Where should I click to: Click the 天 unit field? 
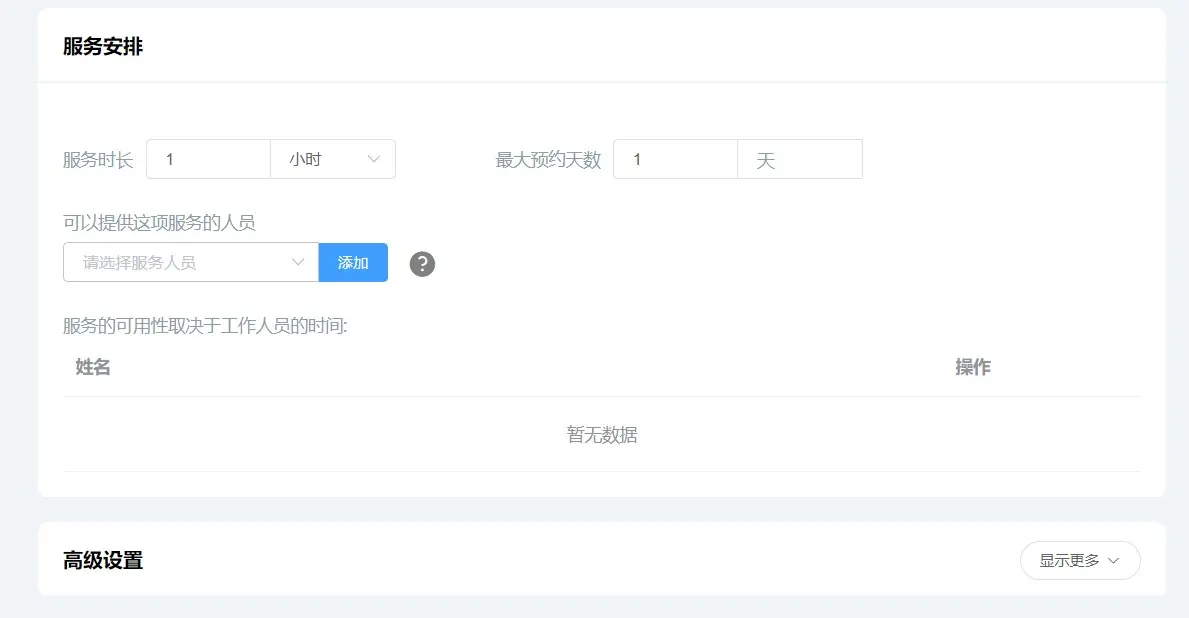799,160
